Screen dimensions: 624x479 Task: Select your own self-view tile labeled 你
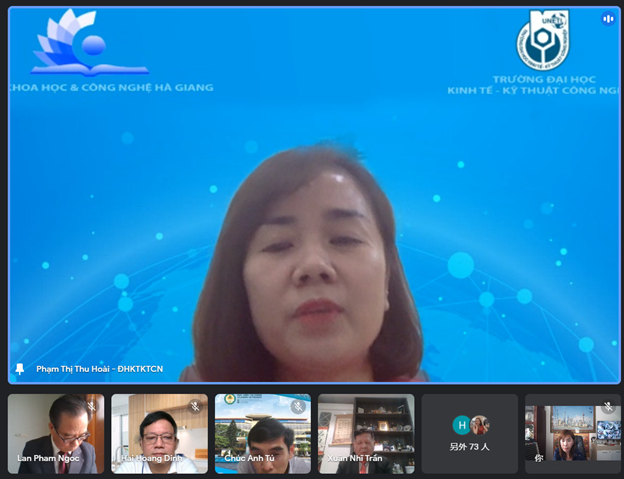coord(573,434)
